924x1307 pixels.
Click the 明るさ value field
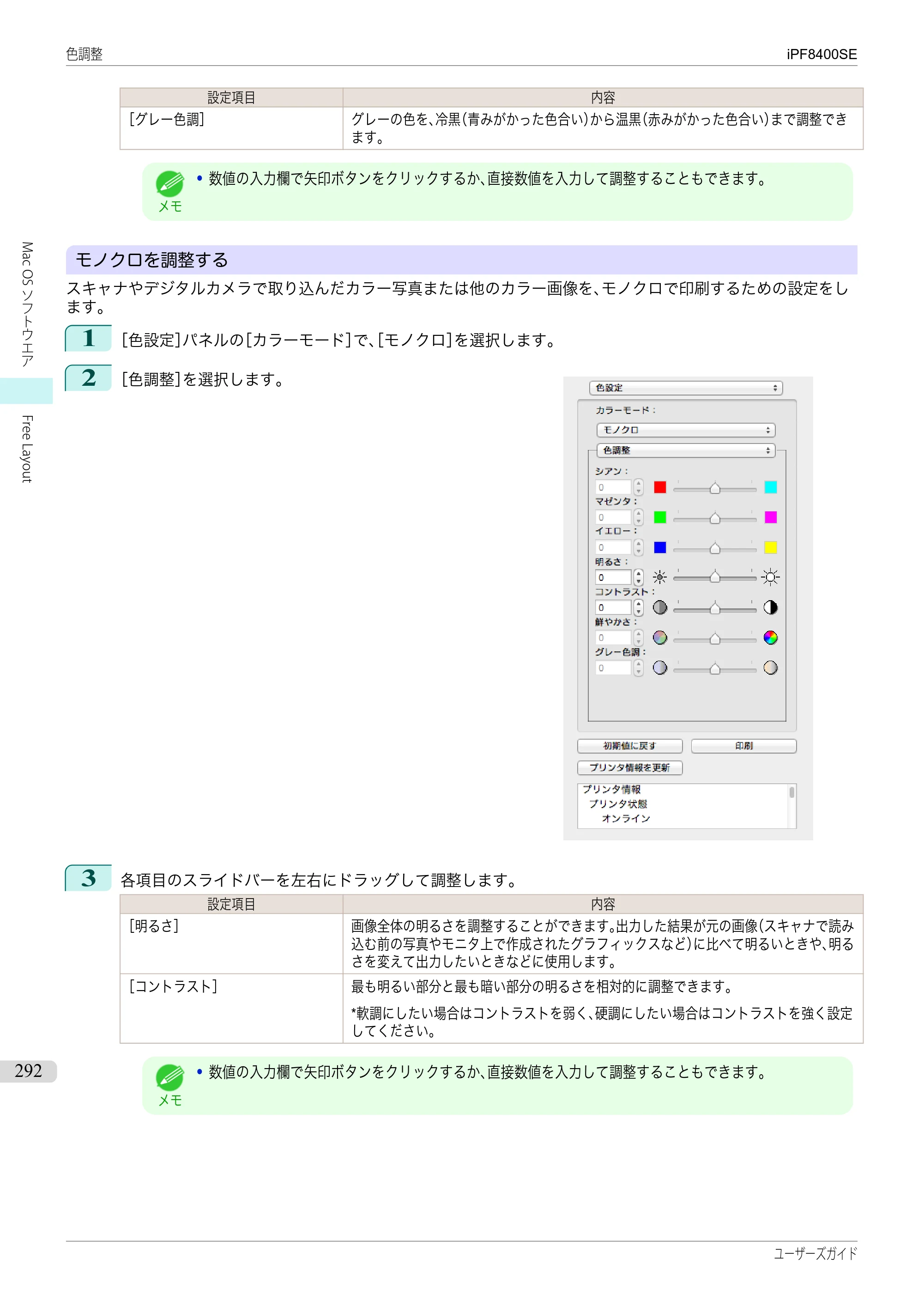tap(613, 578)
